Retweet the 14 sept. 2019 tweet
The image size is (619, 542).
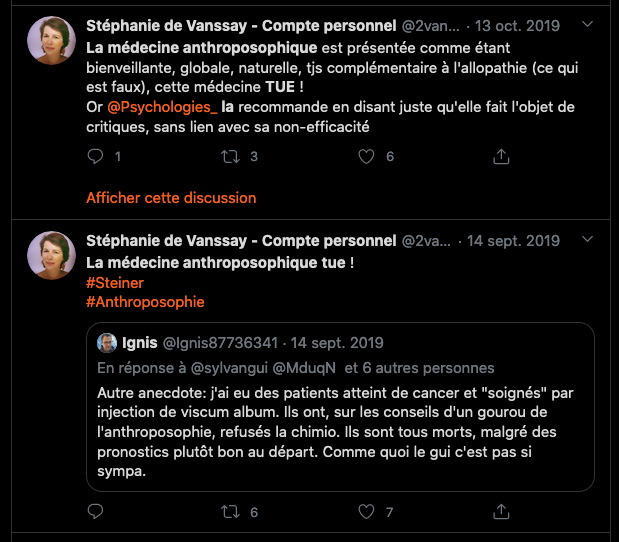[231, 512]
